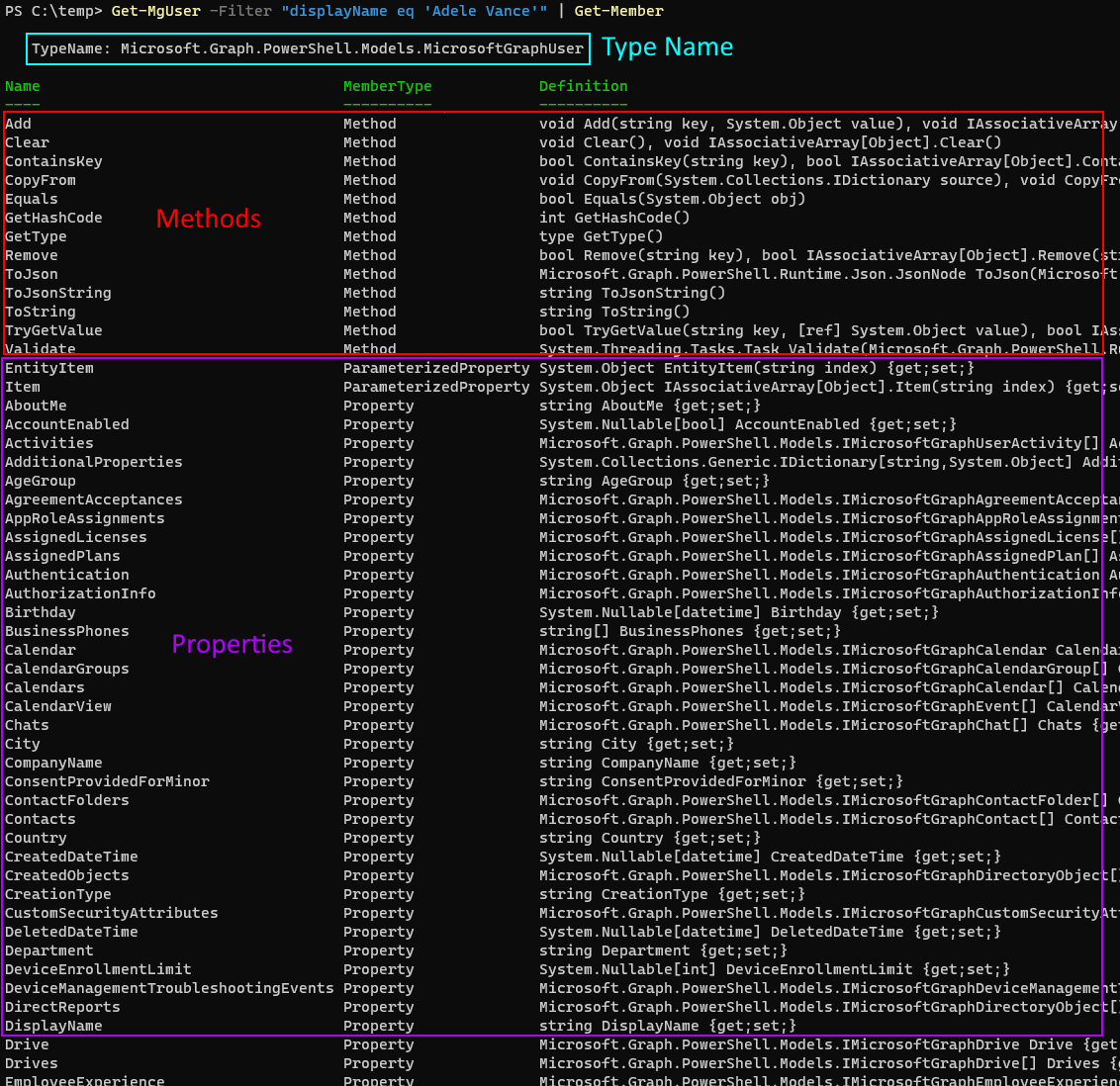The height and width of the screenshot is (1086, 1120).
Task: Select AdditionalProperties in the Name column
Action: (x=94, y=463)
